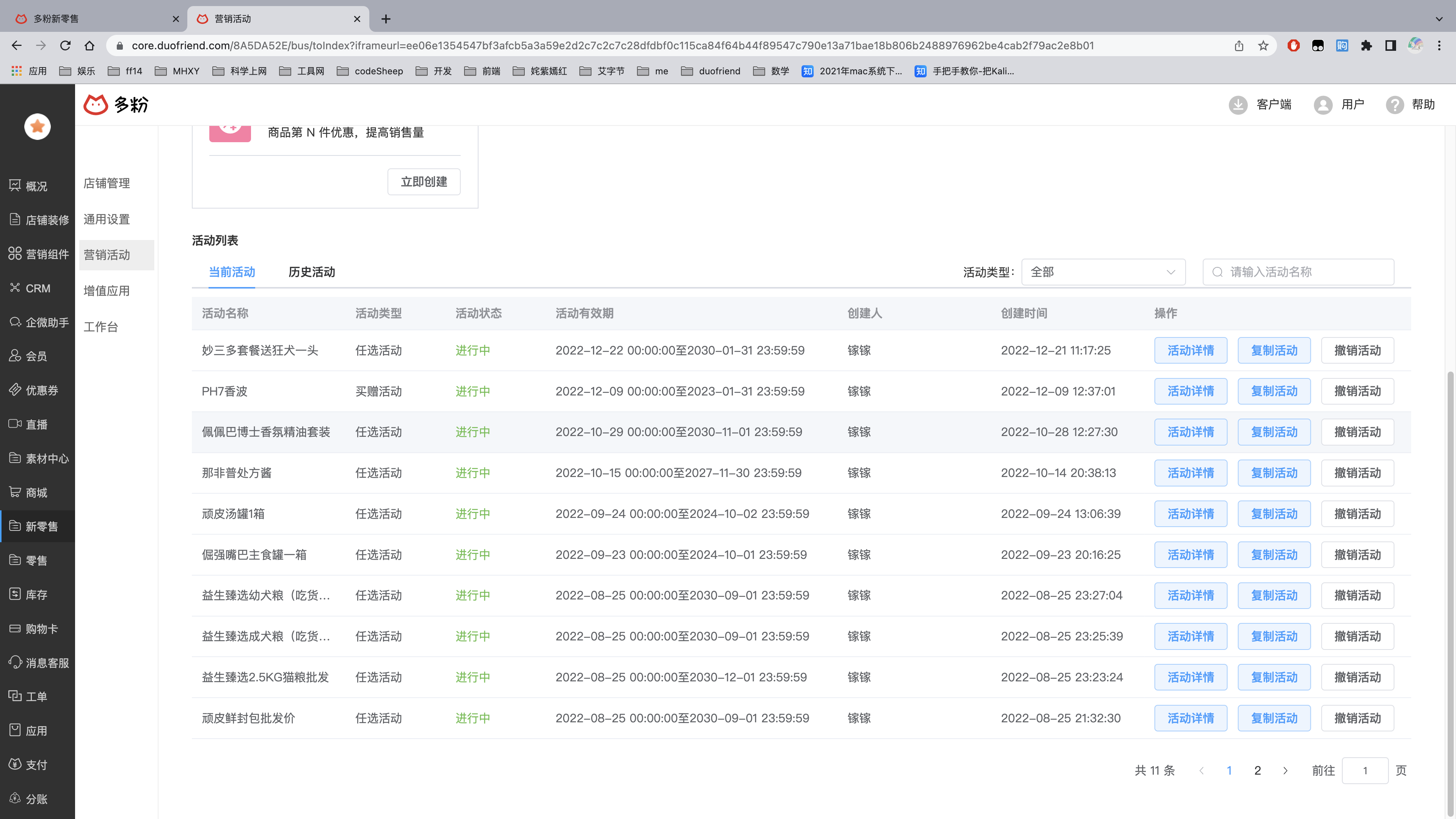Viewport: 1456px width, 819px height.
Task: Click the 客户端 download icon
Action: 1238,105
